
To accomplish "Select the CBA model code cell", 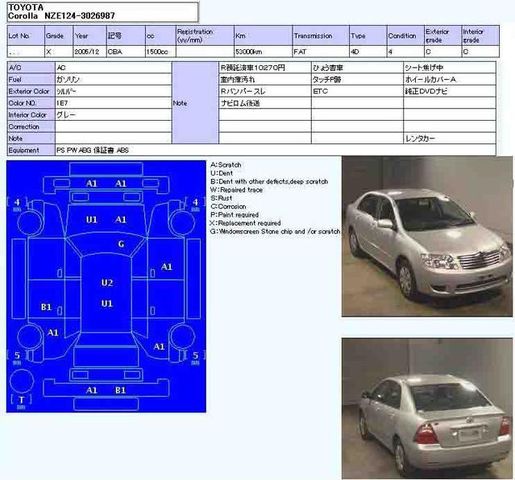I will 126,52.
